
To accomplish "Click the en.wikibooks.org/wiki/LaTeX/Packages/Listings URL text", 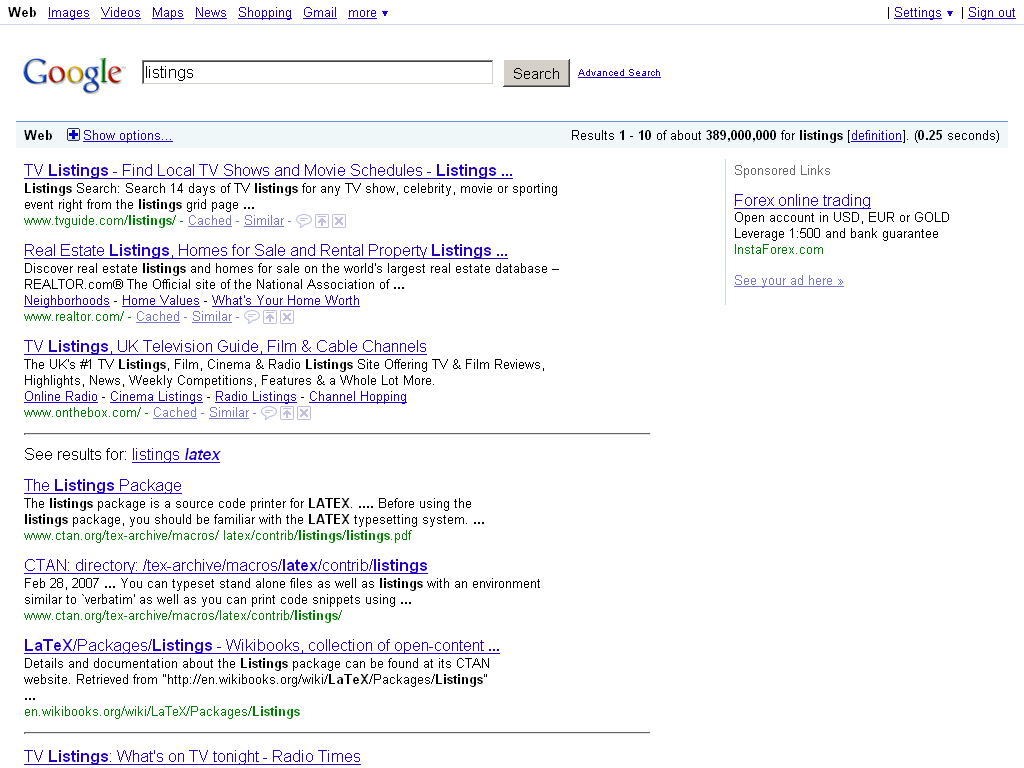I will pyautogui.click(x=162, y=712).
